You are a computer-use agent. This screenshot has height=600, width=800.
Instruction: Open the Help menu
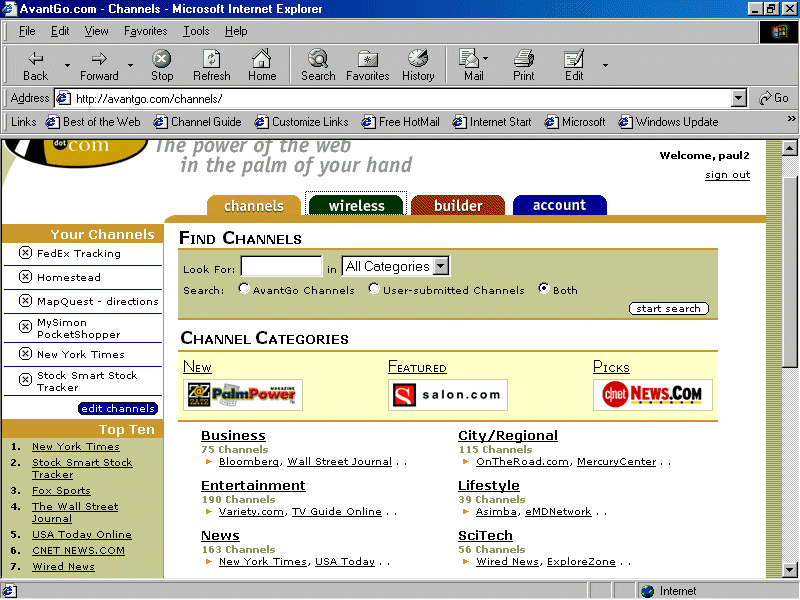coord(236,31)
